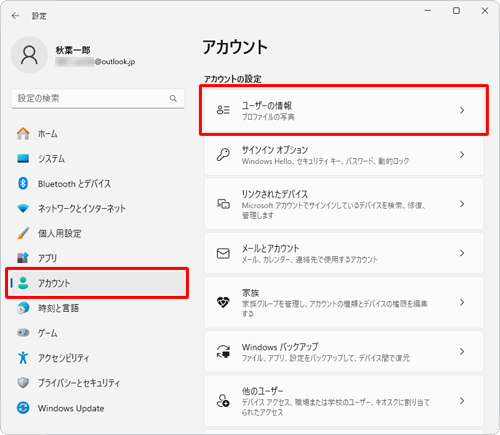Click the user name 秋葉一郎
Image resolution: width=500 pixels, height=435 pixels.
pyautogui.click(x=73, y=50)
